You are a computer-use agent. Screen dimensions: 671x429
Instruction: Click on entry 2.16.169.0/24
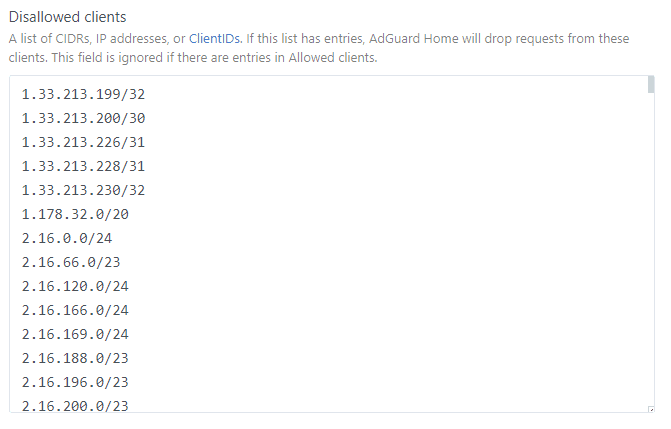[x=75, y=334]
